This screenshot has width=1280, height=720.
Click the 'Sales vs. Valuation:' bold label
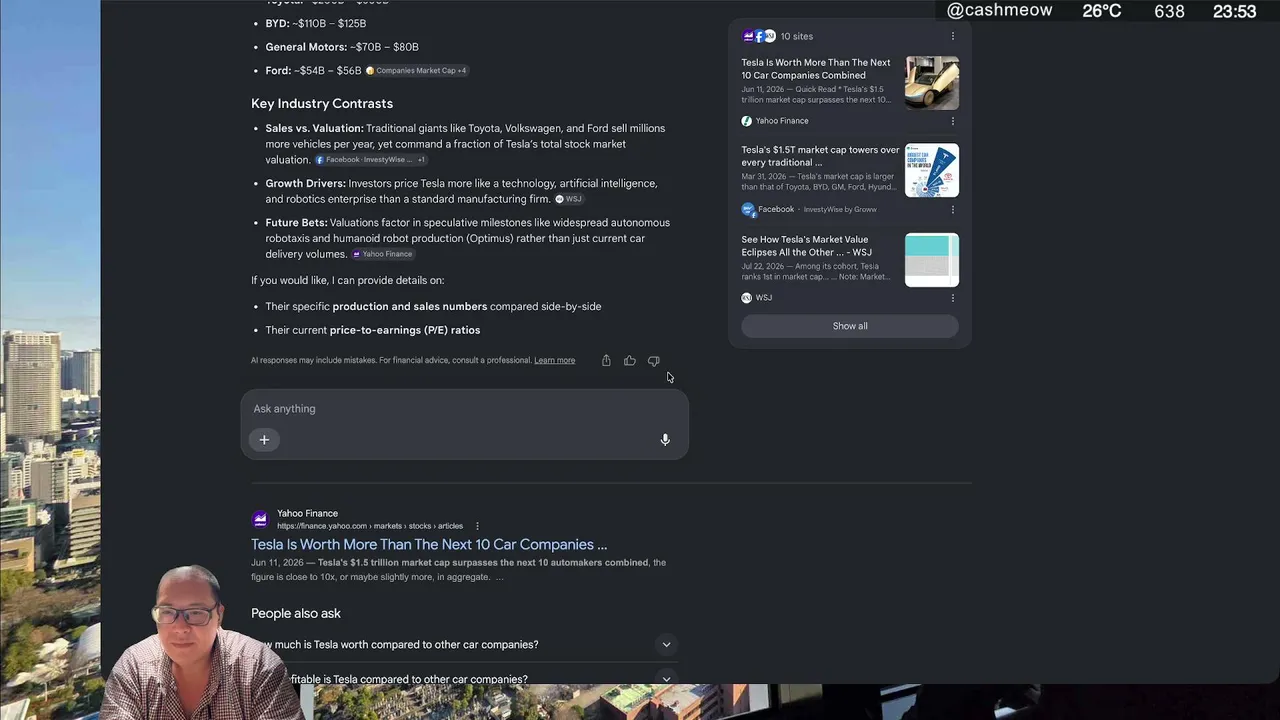(x=314, y=128)
